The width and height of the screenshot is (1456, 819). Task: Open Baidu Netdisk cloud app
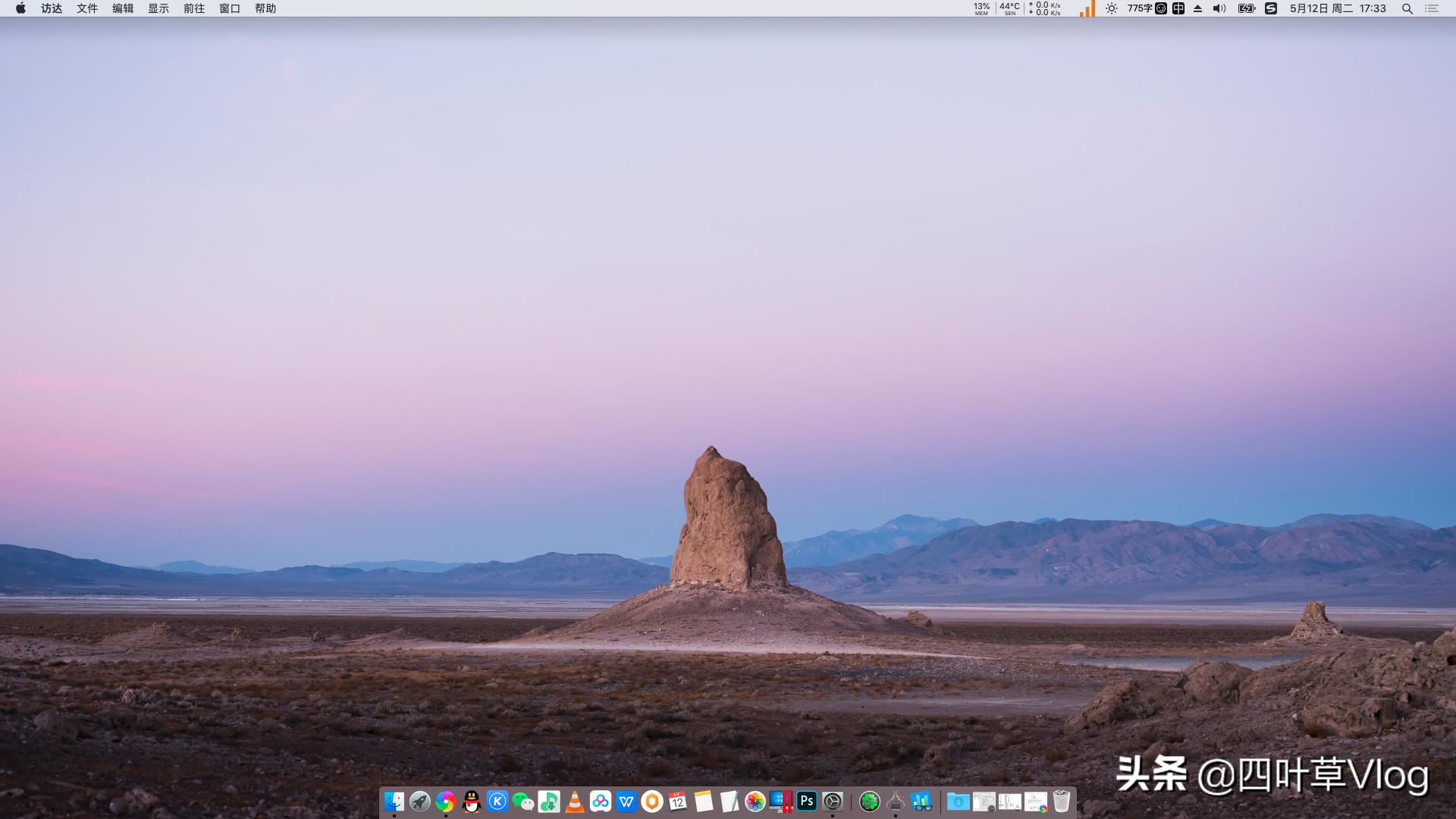[x=601, y=802]
